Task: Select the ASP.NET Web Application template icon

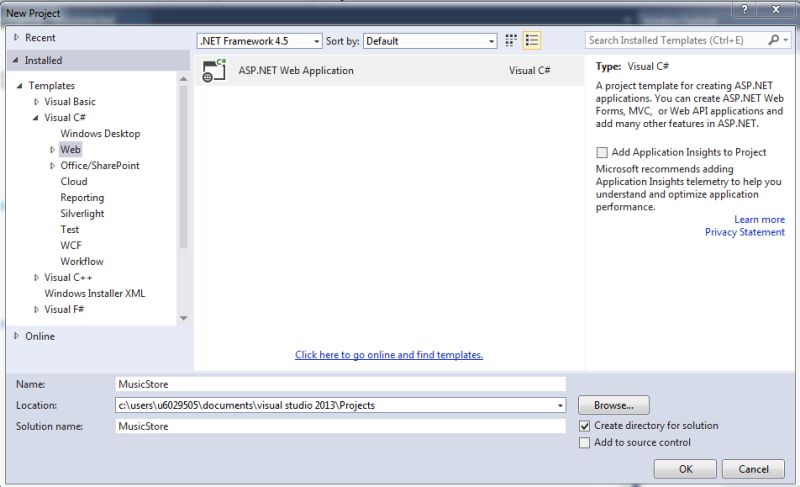Action: pos(214,70)
